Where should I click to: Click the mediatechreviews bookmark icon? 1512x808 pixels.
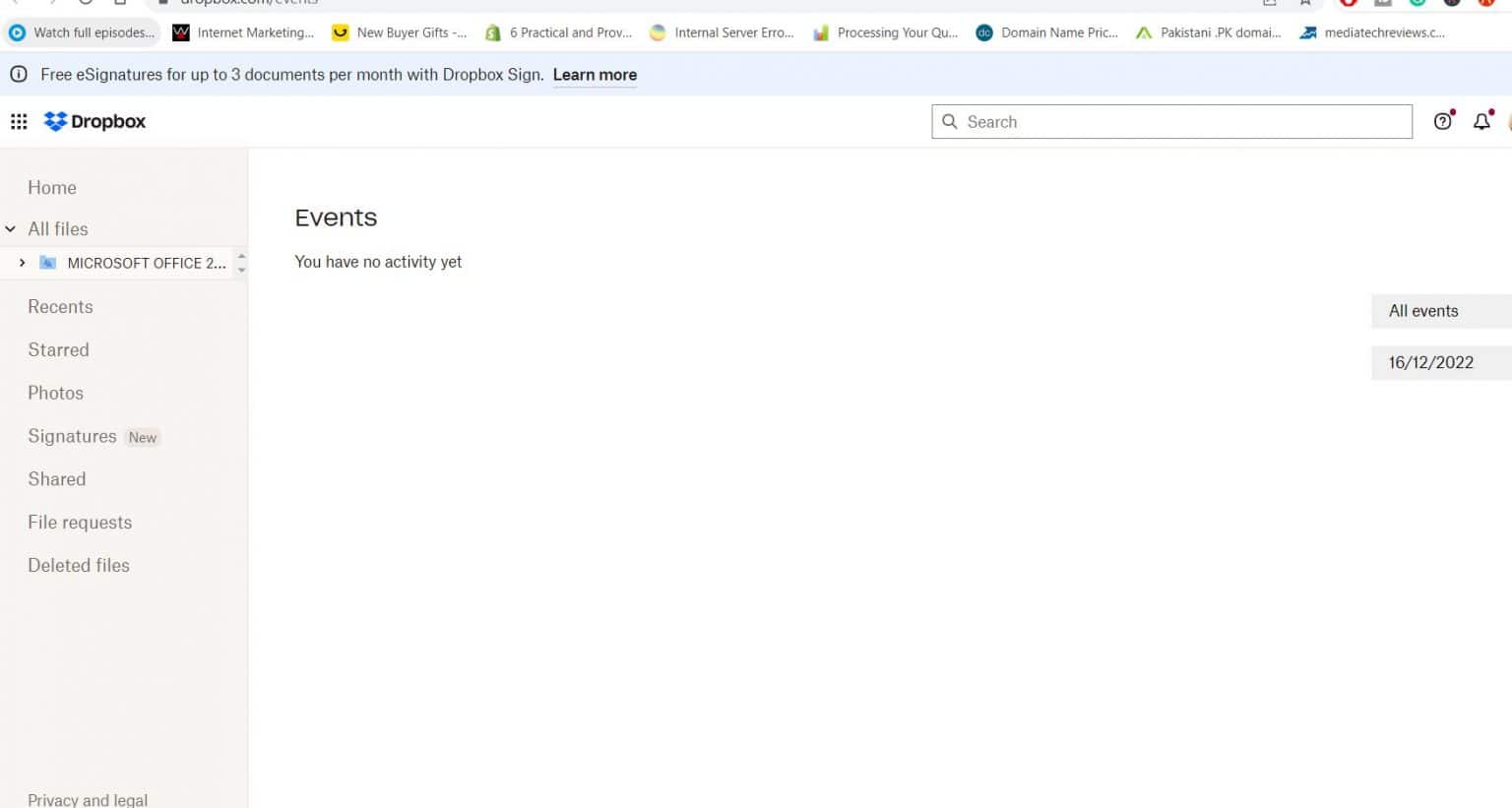coord(1307,32)
